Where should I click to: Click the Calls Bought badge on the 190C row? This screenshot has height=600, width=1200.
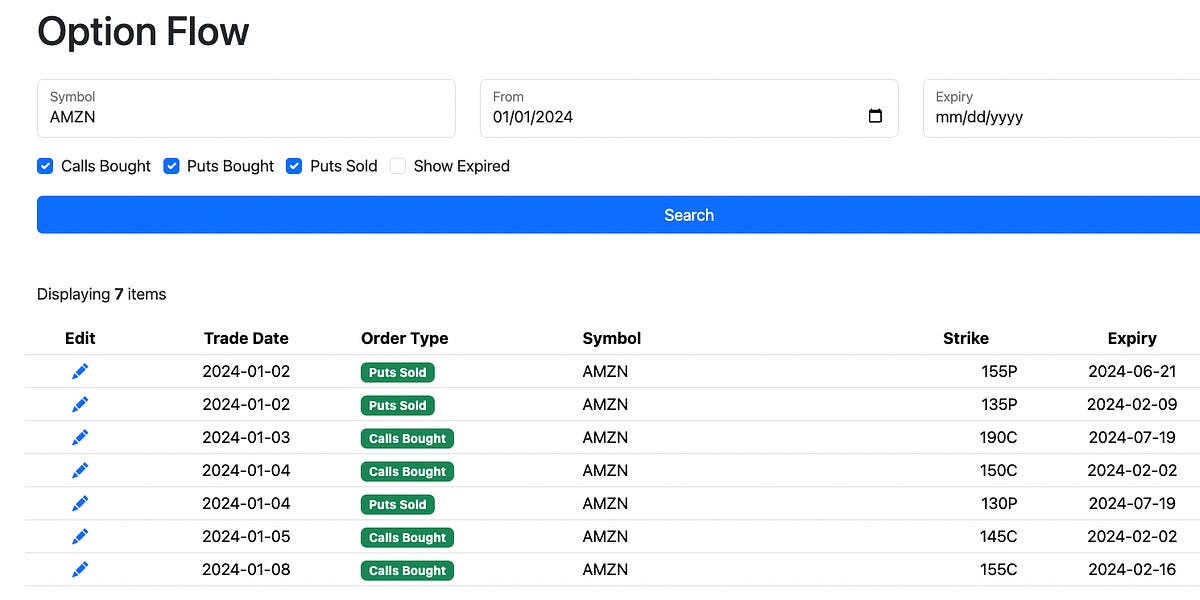pos(407,438)
